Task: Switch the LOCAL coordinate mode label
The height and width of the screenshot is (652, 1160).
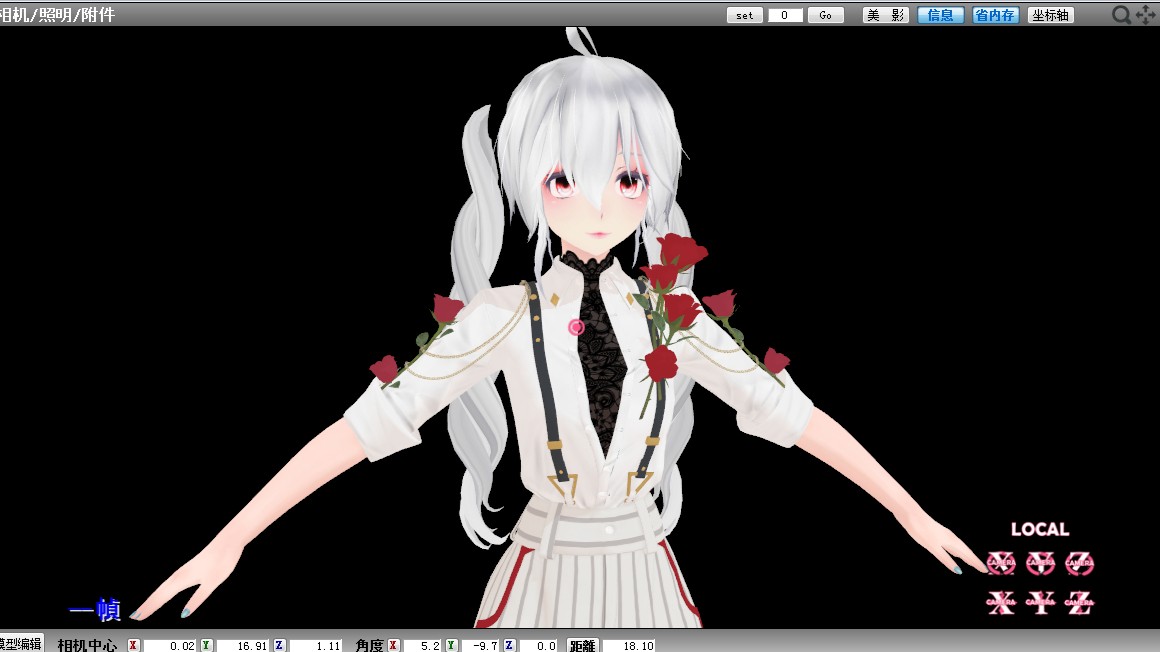Action: tap(1039, 529)
